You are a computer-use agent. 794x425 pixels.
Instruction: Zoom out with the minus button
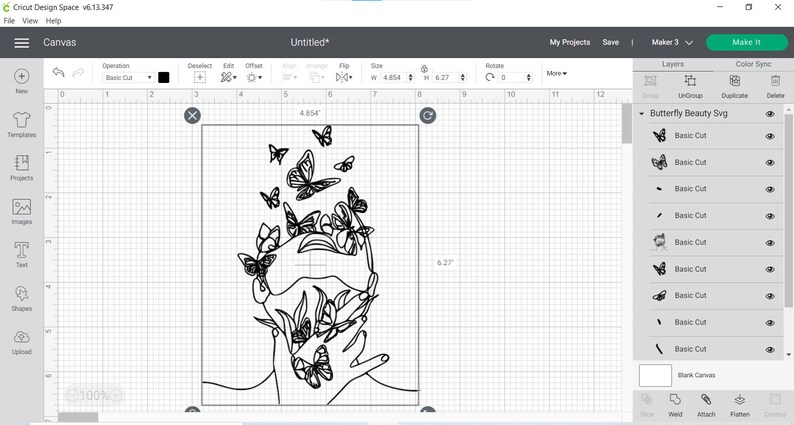click(x=72, y=396)
